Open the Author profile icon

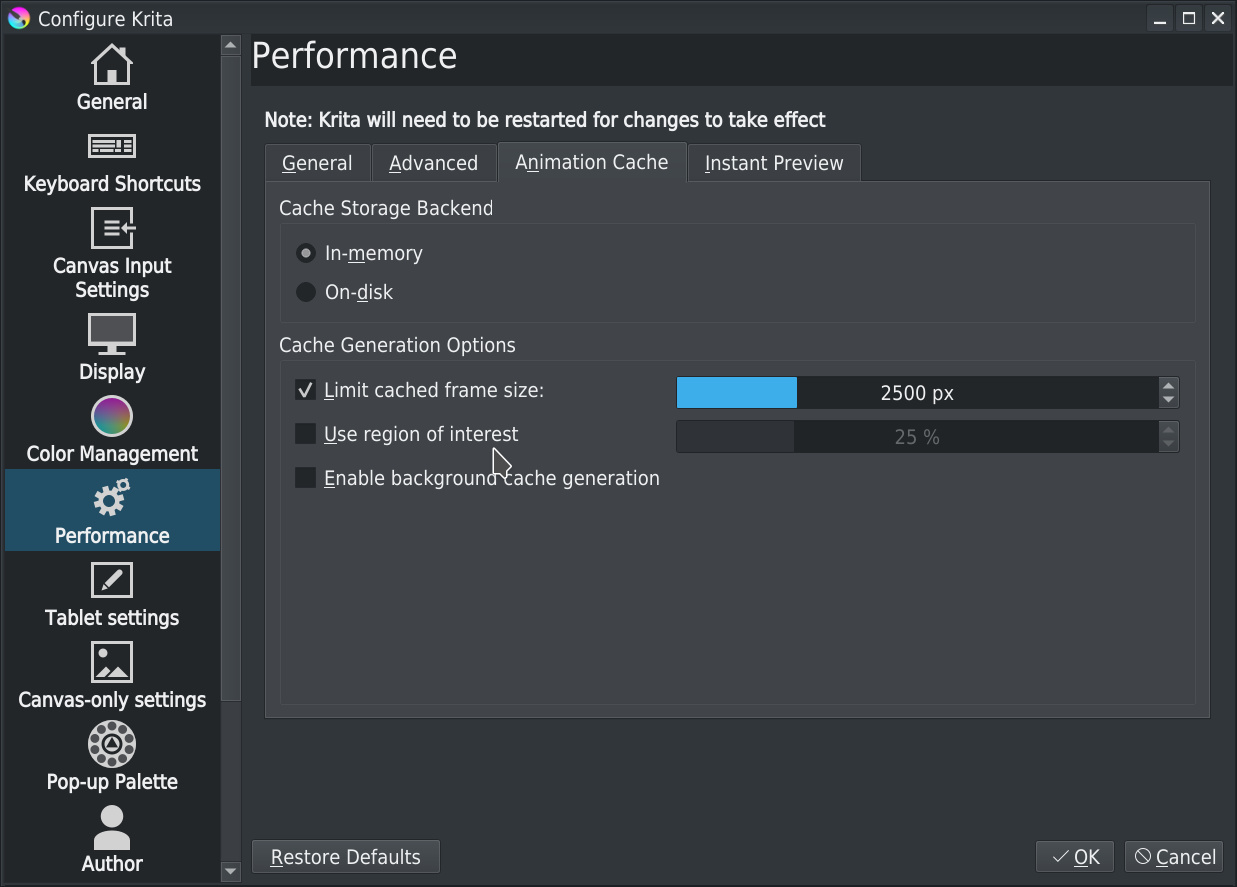[112, 827]
